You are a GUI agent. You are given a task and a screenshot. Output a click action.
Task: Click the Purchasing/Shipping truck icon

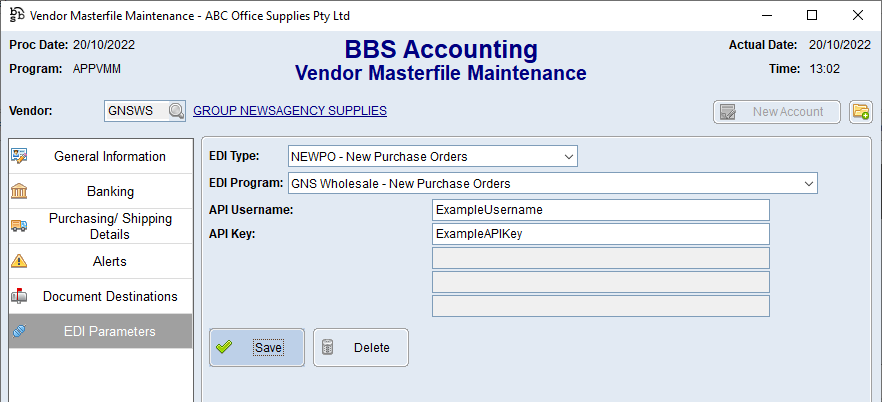click(19, 226)
